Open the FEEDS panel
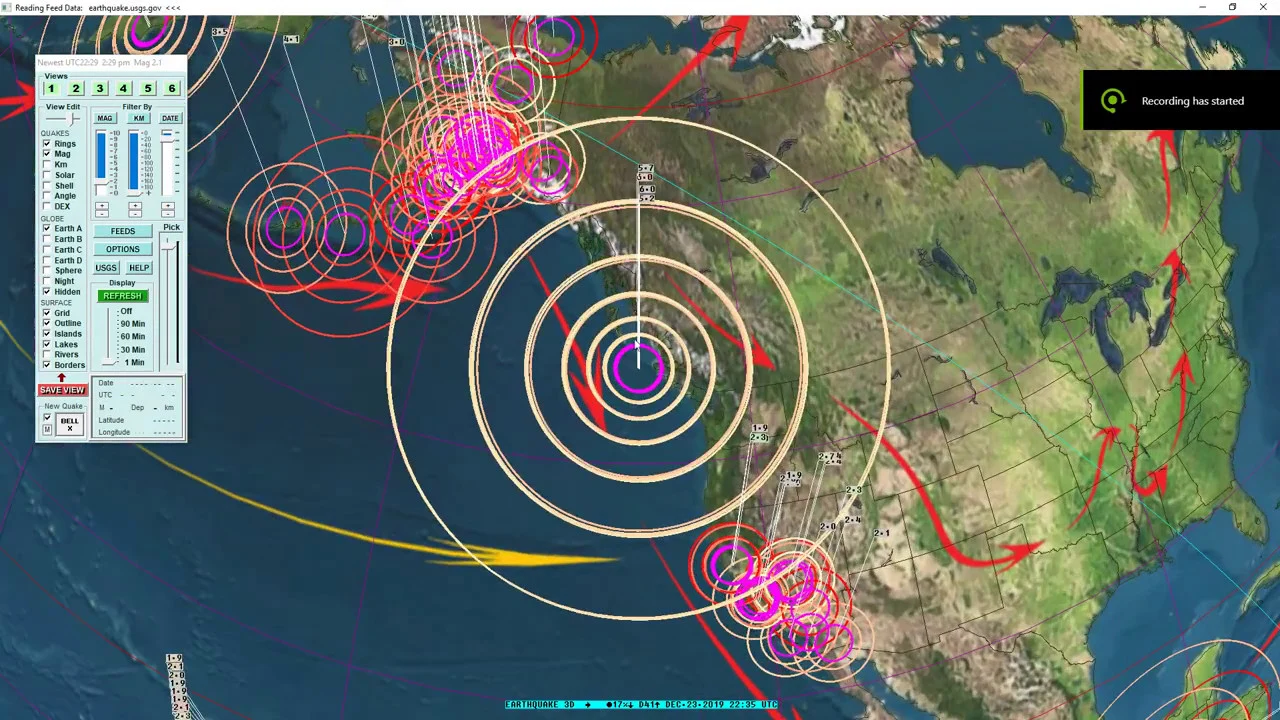 [x=123, y=231]
